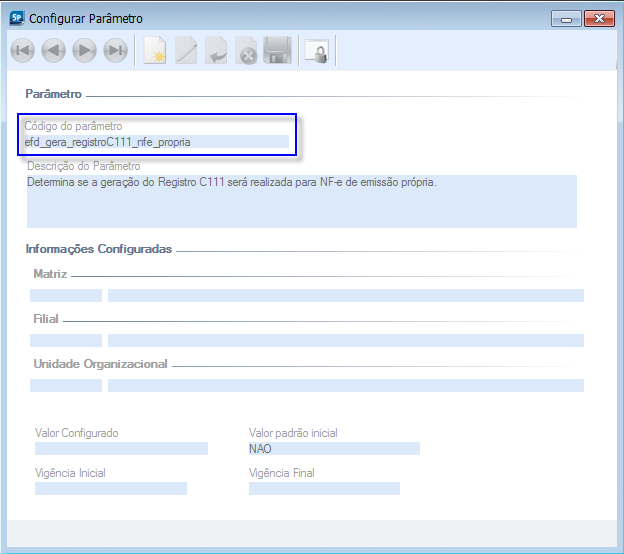Jump to the last record
Viewport: 624px width, 554px height.
coord(115,51)
